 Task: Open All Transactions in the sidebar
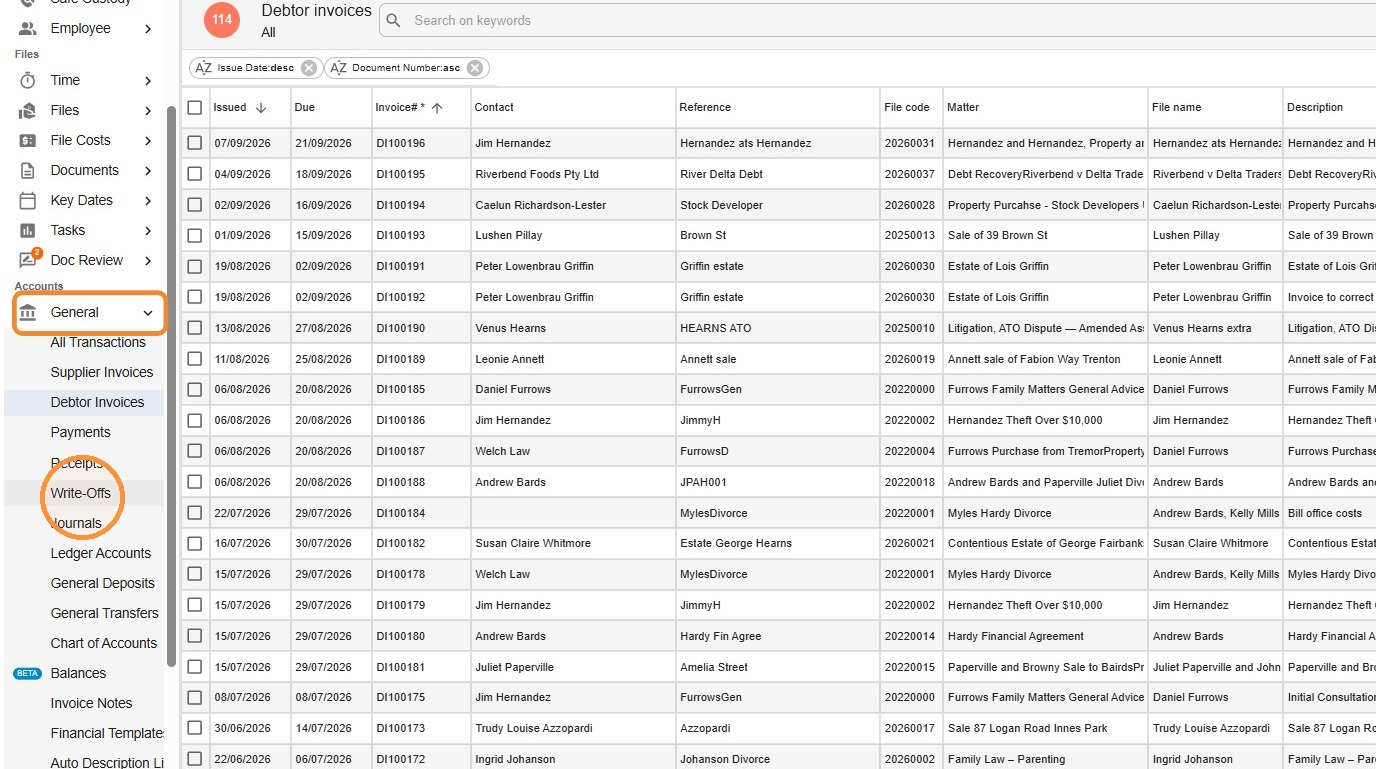click(98, 342)
